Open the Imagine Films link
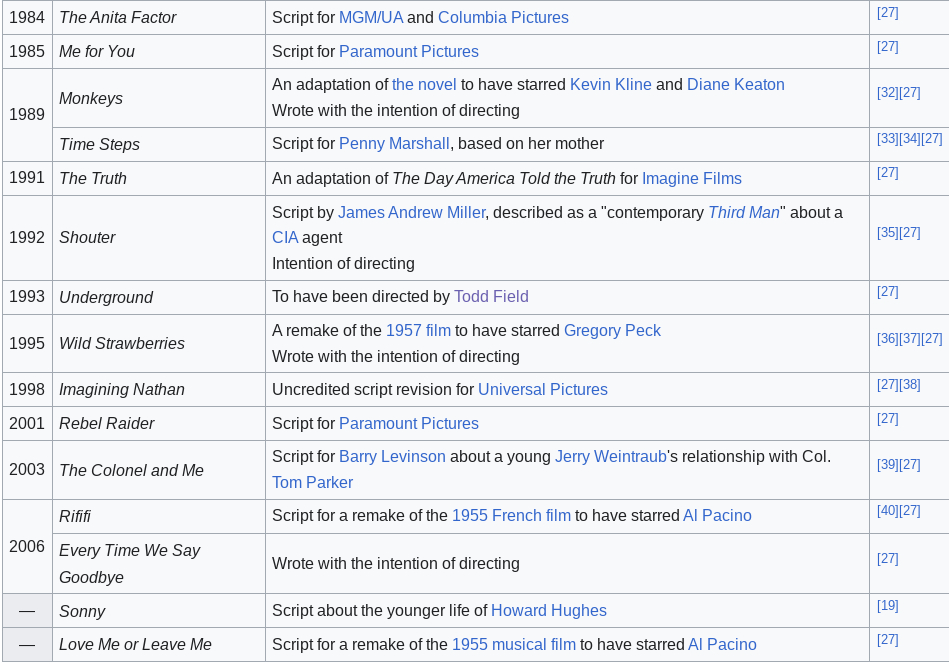Screen dimensions: 949x664 coord(691,179)
